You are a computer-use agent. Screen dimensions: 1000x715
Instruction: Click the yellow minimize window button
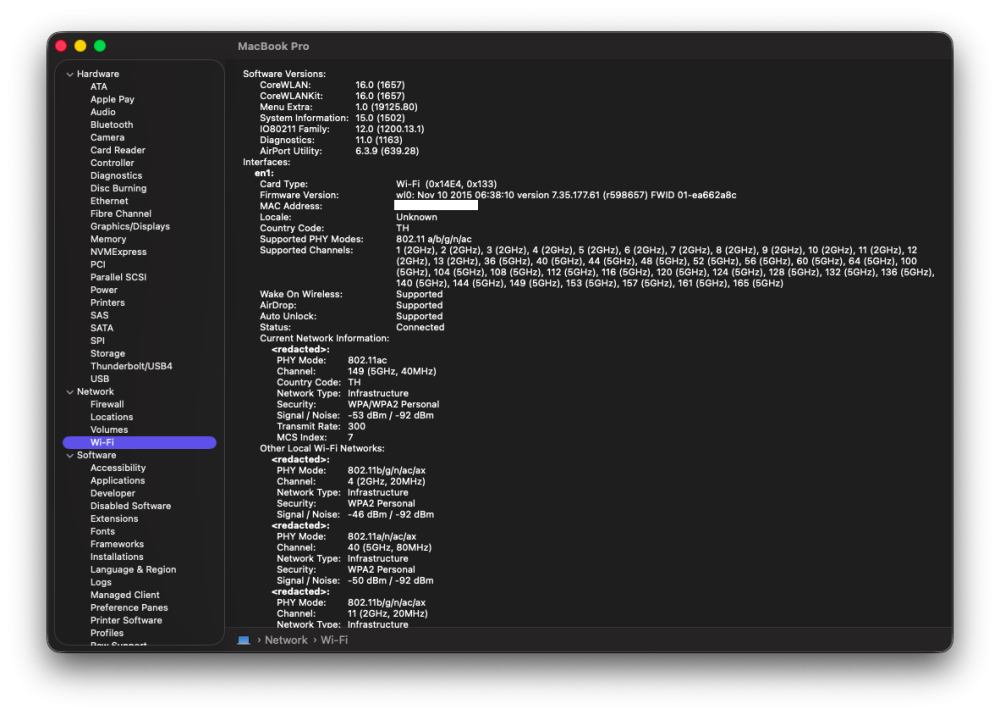click(80, 46)
